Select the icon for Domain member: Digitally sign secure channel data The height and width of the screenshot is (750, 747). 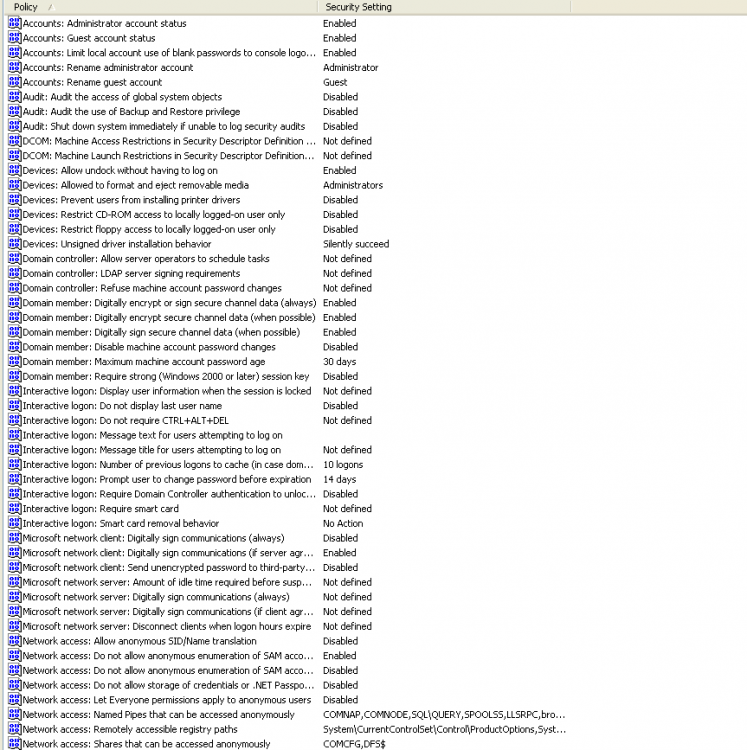(x=15, y=332)
